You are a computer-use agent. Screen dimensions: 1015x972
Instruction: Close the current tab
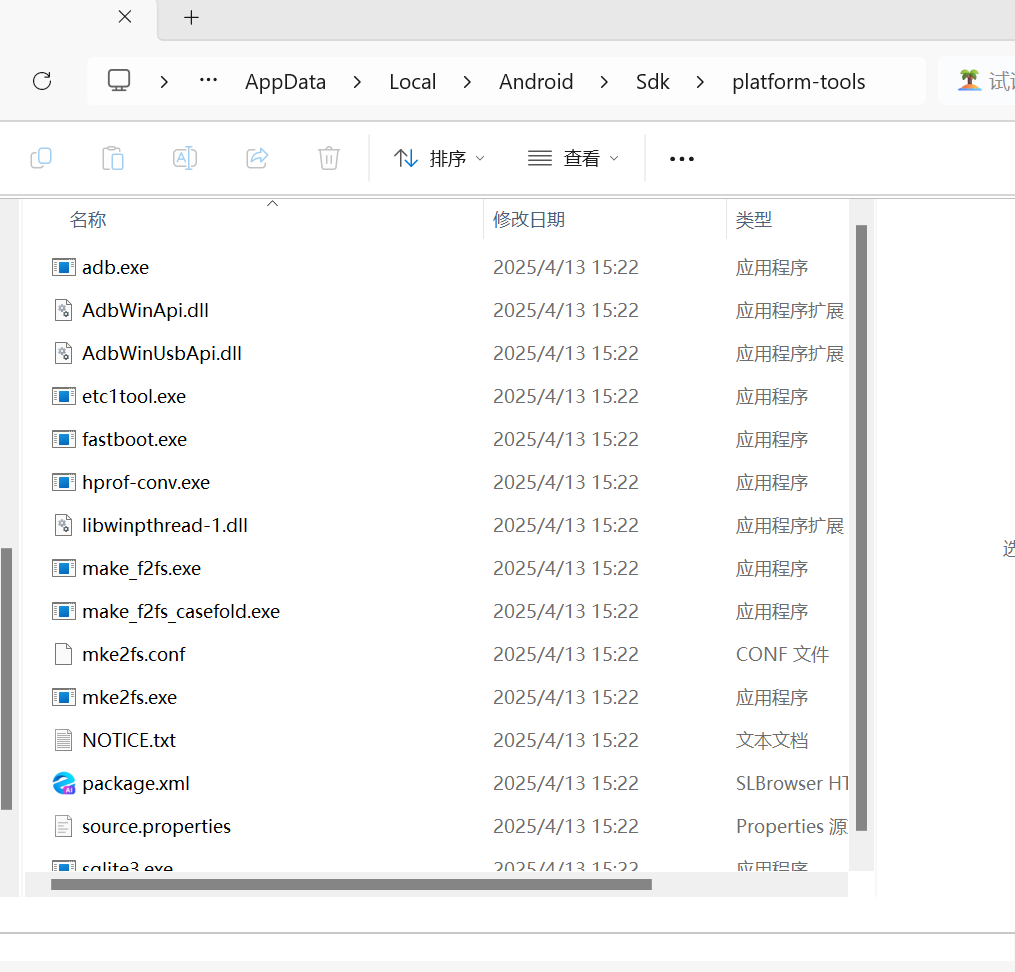125,17
